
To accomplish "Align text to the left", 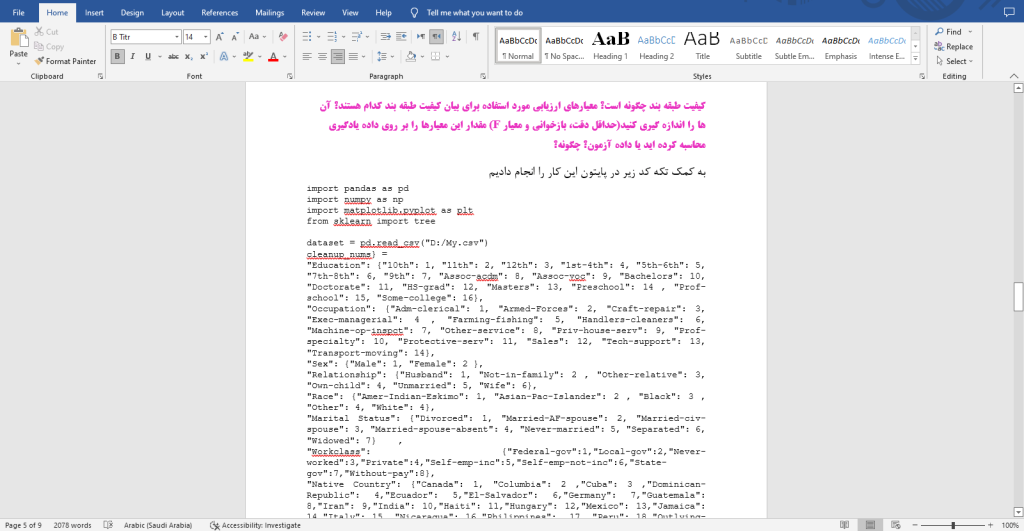I will click(307, 57).
